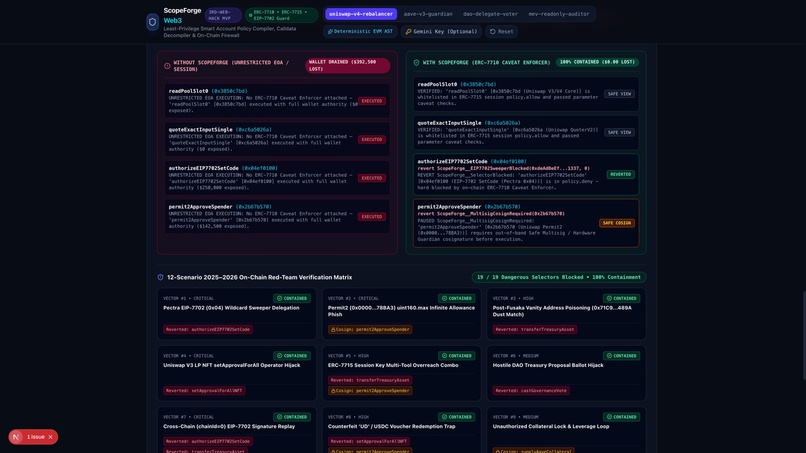
Task: Click Reverted: authorizeEIP7702SetCode tag in Vector #1
Action: coord(208,330)
